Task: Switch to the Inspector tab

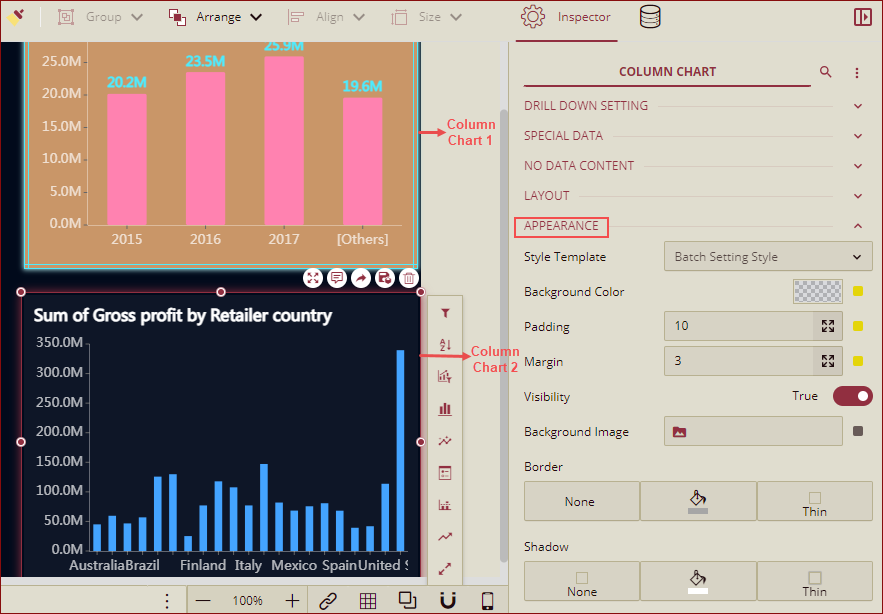Action: click(566, 17)
